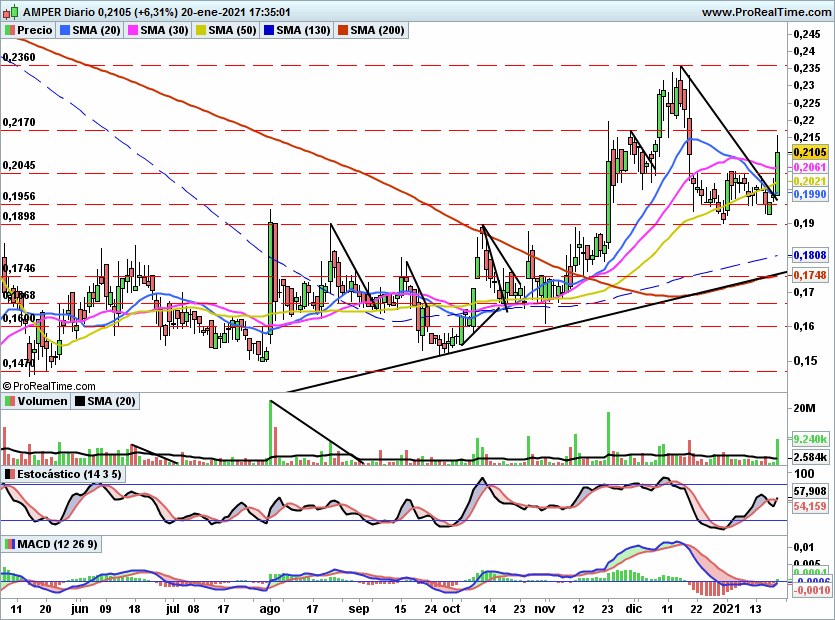The height and width of the screenshot is (620, 835).
Task: Click the 0,2170 resistance level label
Action: point(19,123)
